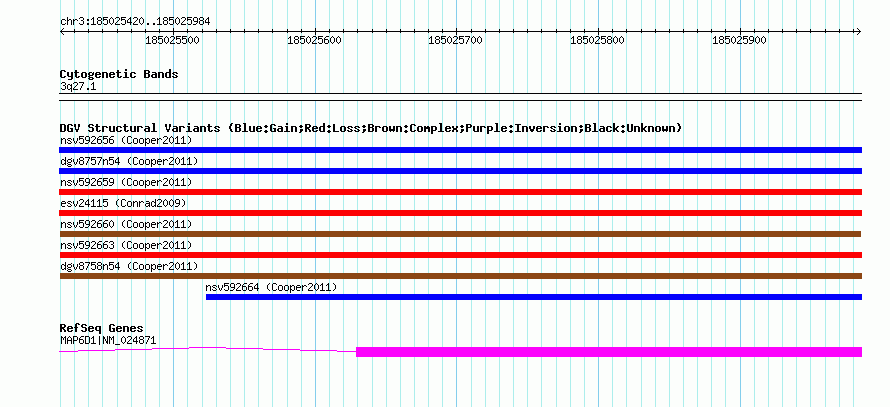Click the right arrowhead of the ruler
Image resolution: width=890 pixels, height=407 pixels.
(858, 31)
